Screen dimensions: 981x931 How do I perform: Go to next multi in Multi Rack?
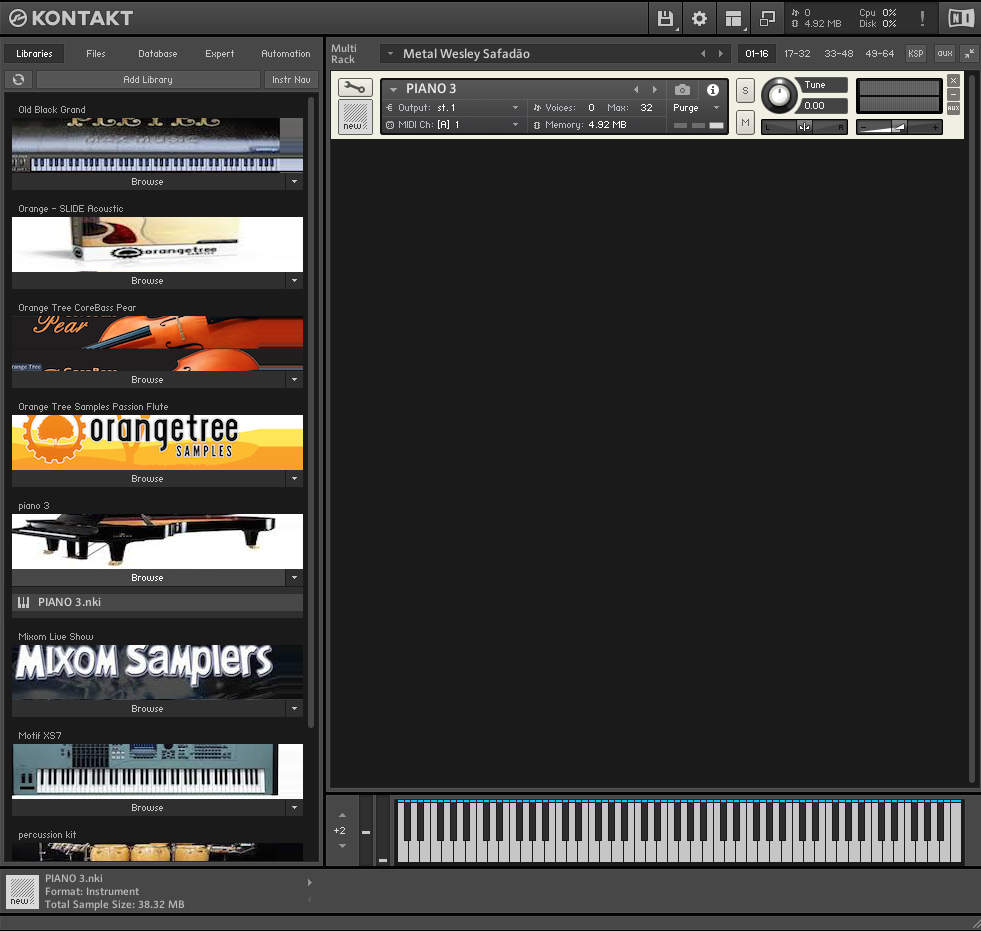[721, 54]
